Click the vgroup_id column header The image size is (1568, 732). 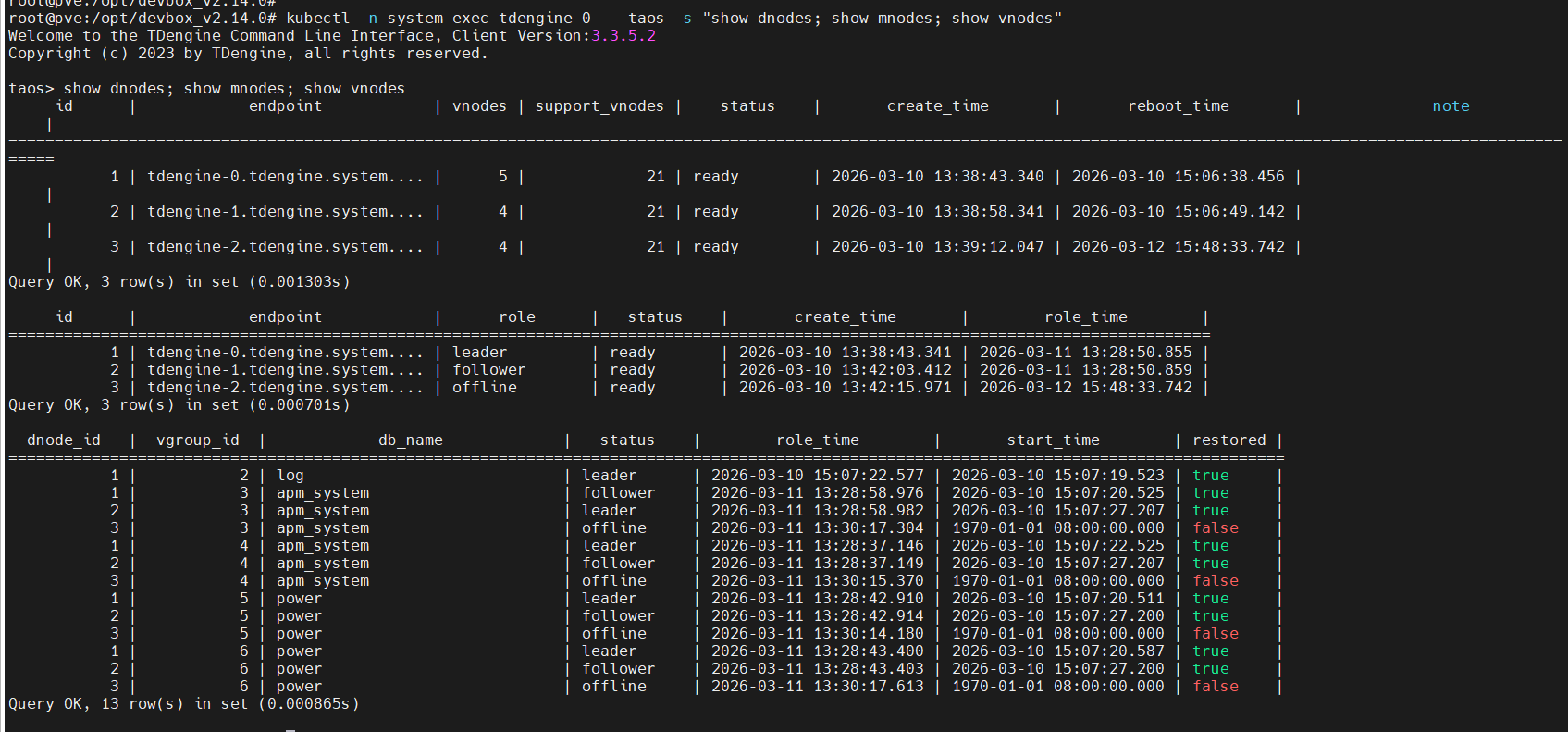tap(197, 440)
